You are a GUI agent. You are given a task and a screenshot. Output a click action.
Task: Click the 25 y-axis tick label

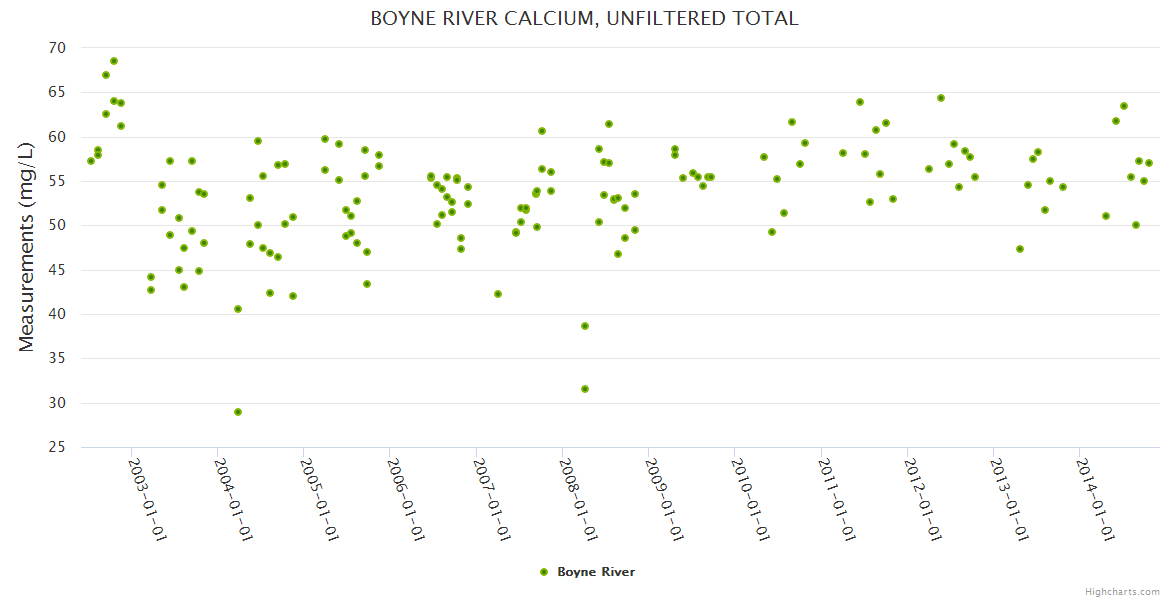click(57, 447)
